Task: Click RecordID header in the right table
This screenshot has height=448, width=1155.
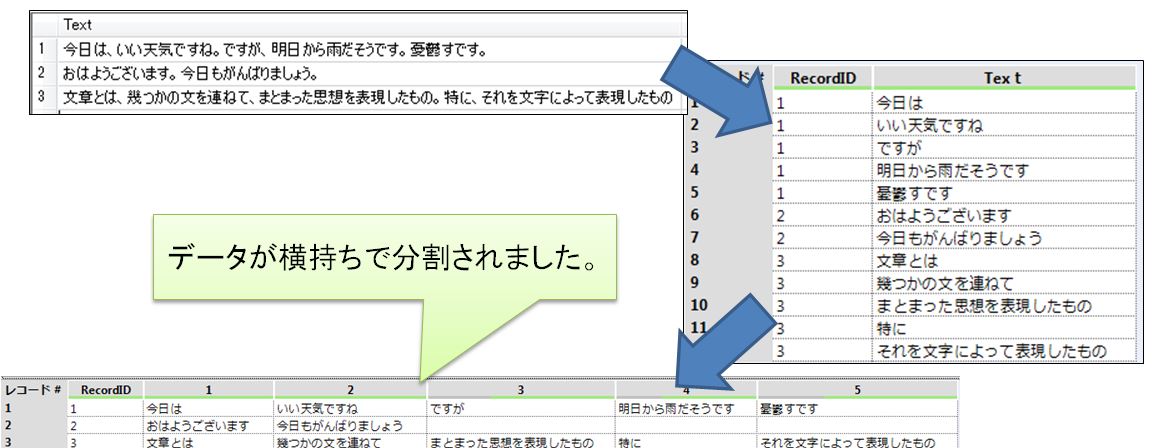Action: point(821,78)
